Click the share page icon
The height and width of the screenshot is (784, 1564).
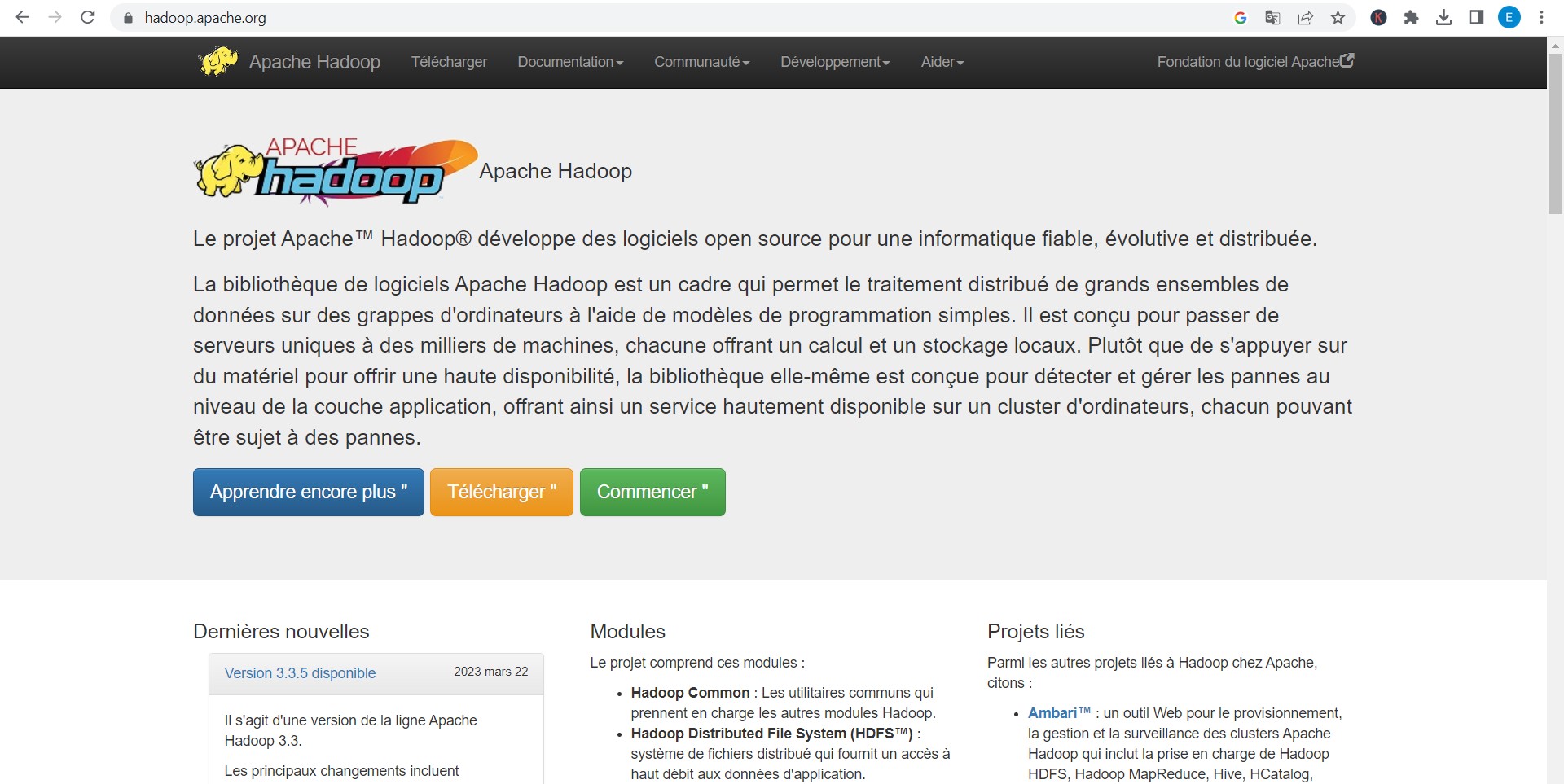click(x=1305, y=18)
